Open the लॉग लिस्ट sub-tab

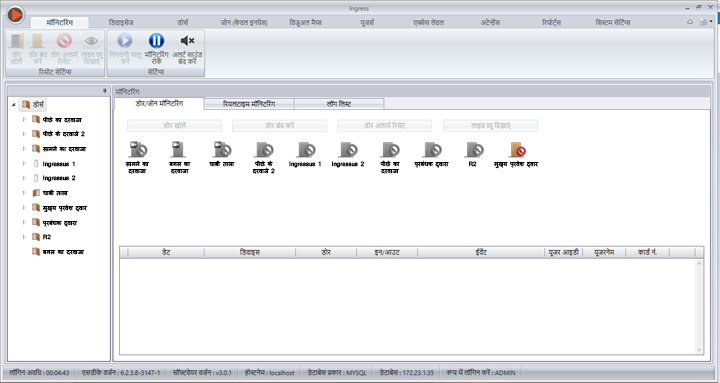(339, 104)
